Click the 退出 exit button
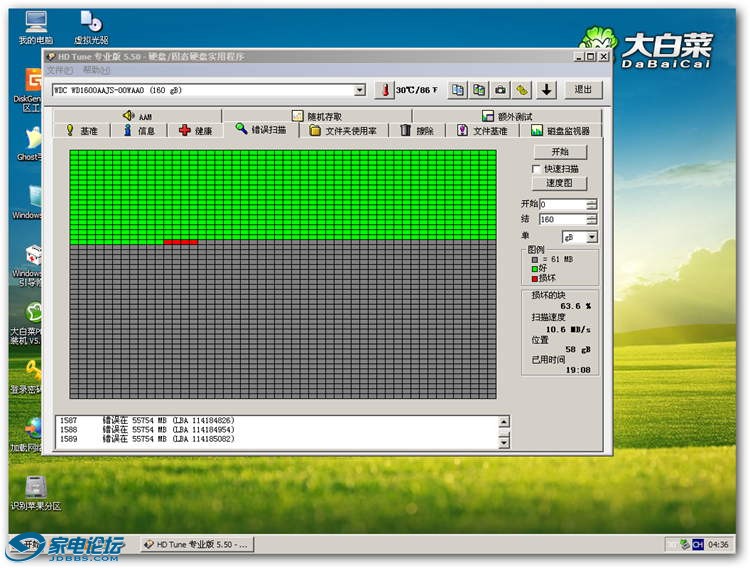 (x=583, y=90)
